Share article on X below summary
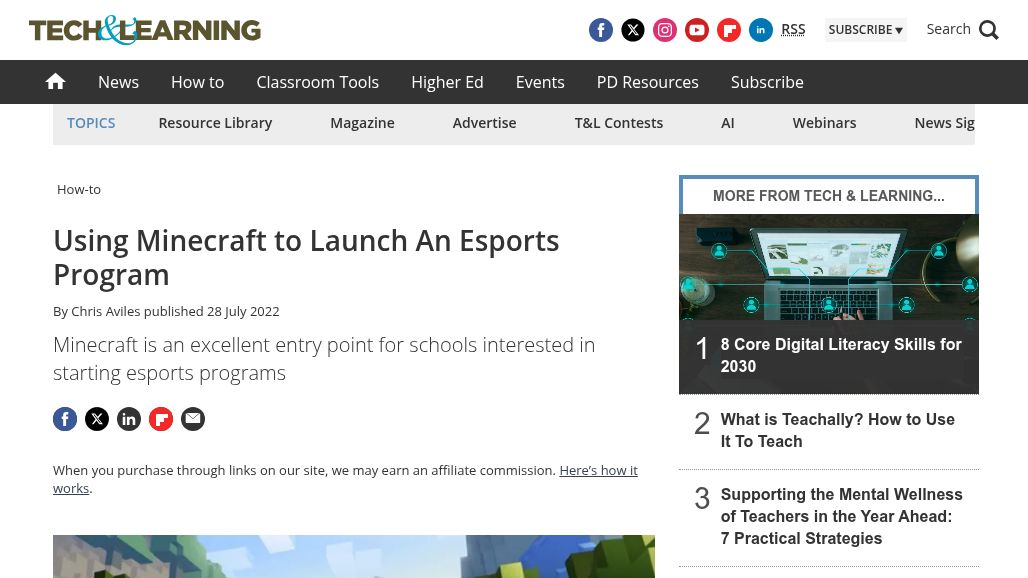 97,419
